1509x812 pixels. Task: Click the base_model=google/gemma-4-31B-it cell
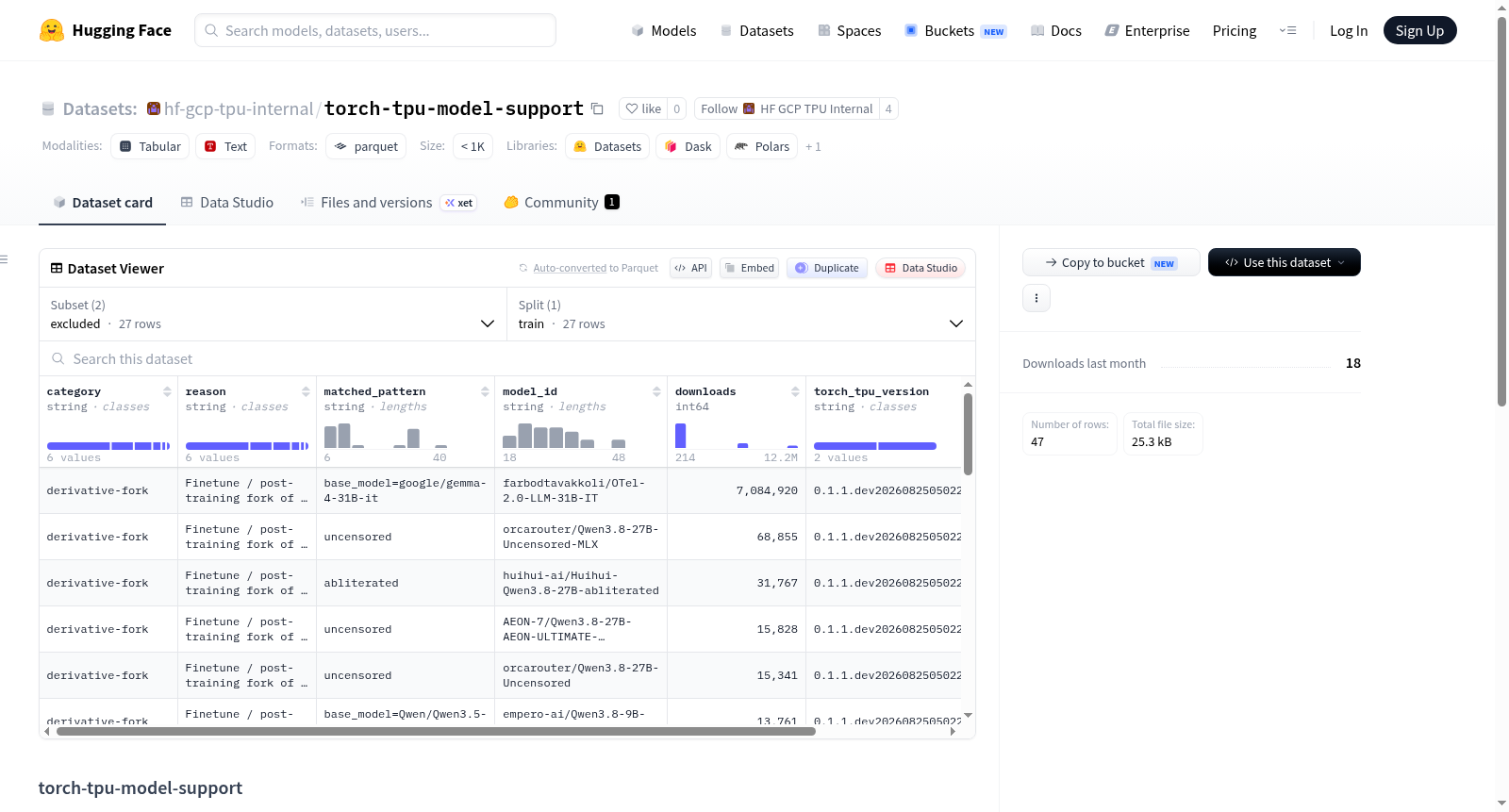pos(405,490)
